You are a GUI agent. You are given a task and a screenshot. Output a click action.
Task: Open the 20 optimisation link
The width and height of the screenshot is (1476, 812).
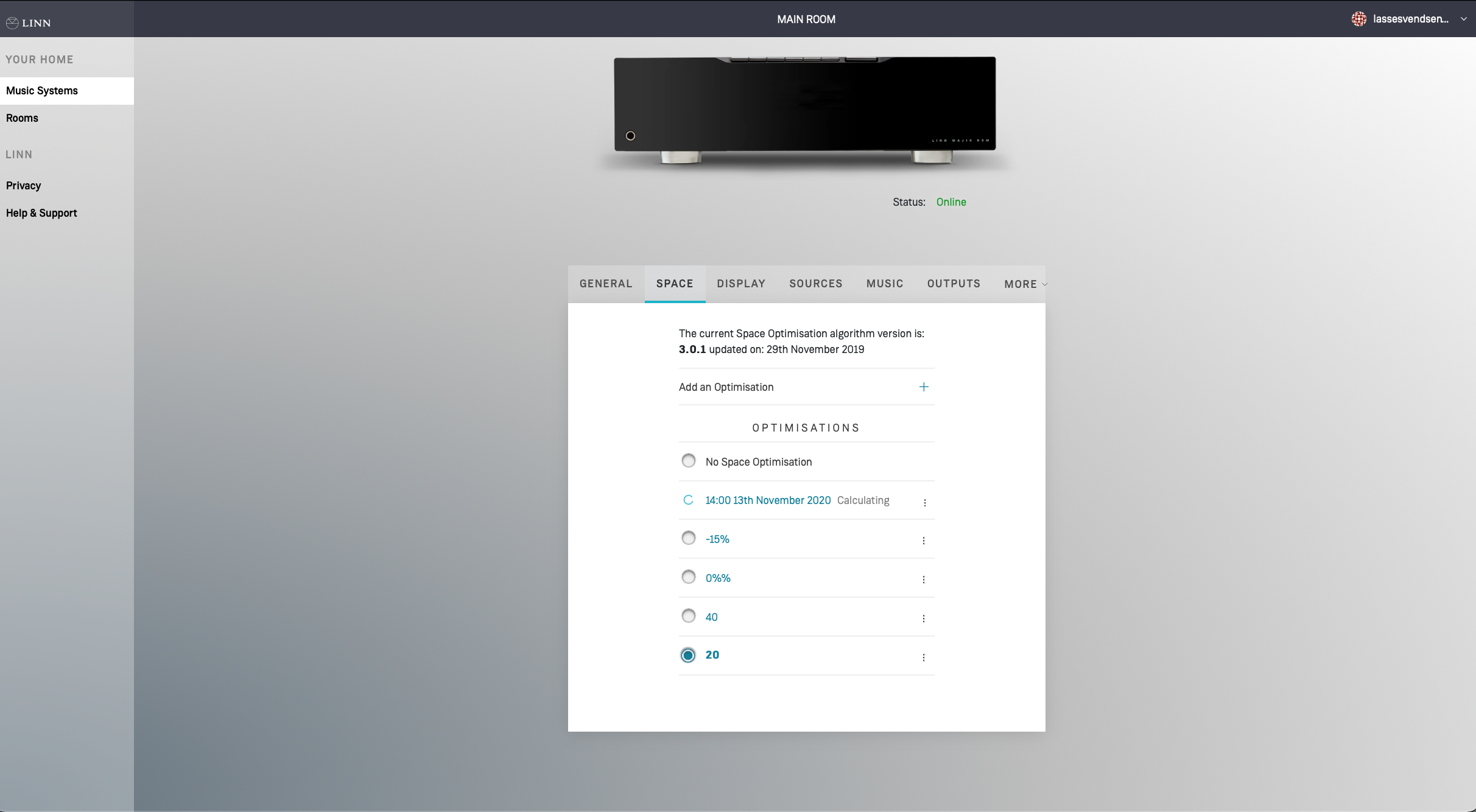[712, 655]
